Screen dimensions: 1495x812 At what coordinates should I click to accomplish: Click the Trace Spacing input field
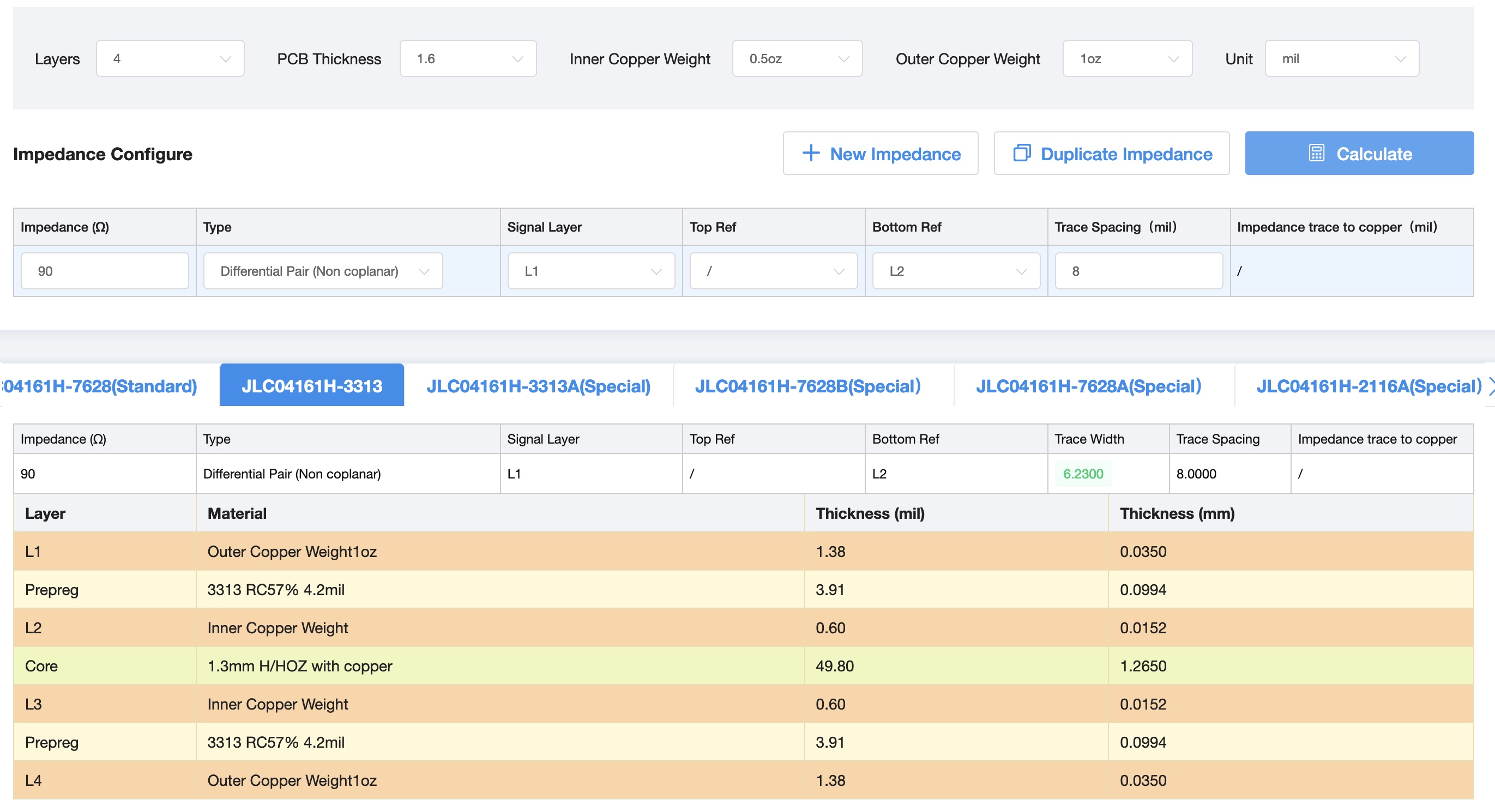tap(1138, 271)
